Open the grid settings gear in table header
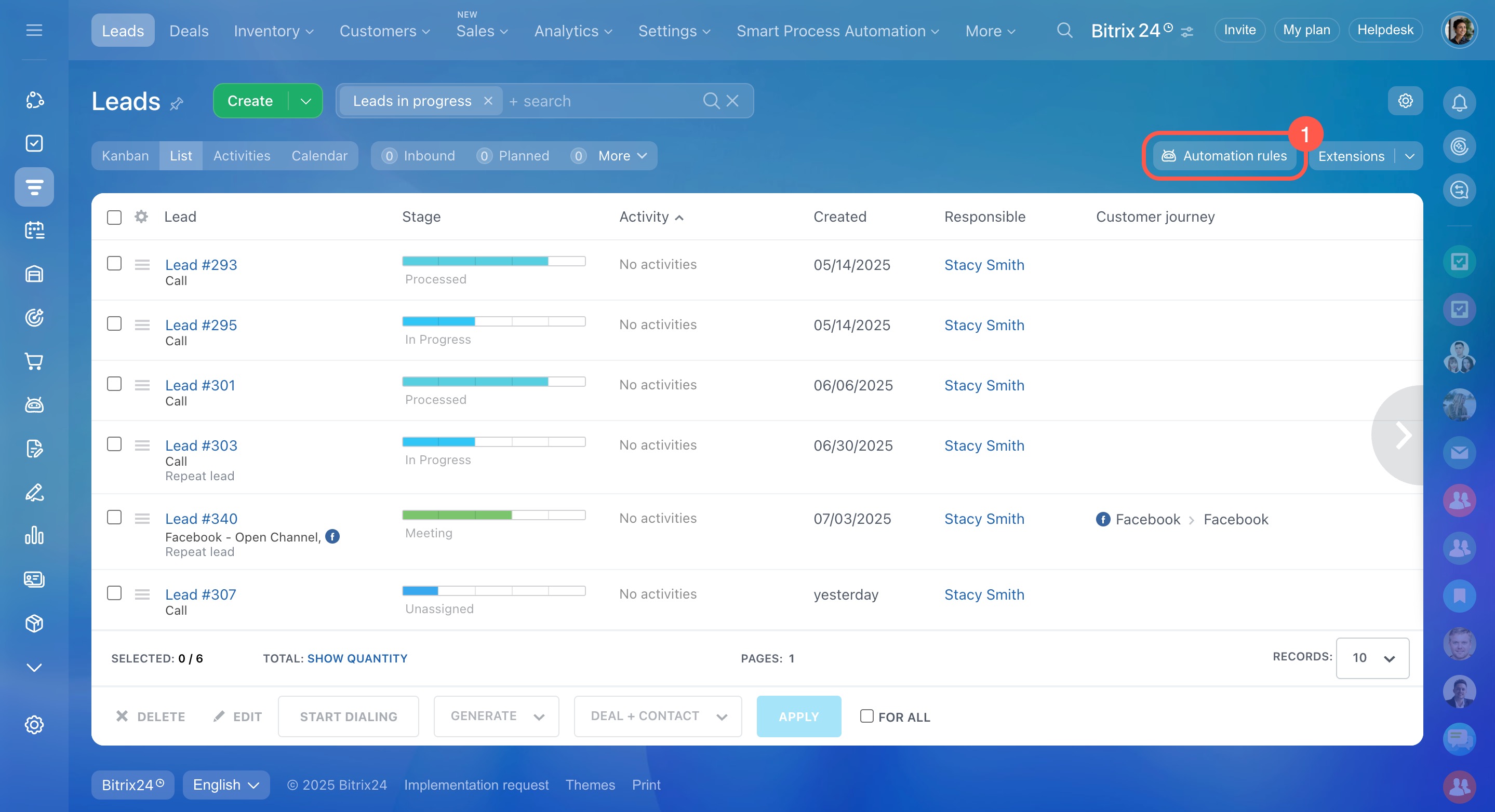The height and width of the screenshot is (812, 1495). coord(141,216)
